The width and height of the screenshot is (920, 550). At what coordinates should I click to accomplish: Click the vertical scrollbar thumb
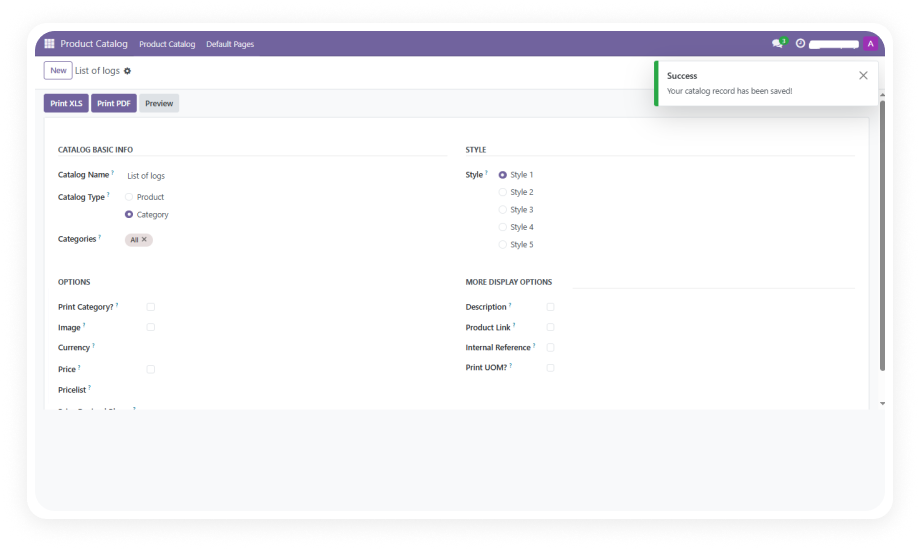[x=882, y=235]
